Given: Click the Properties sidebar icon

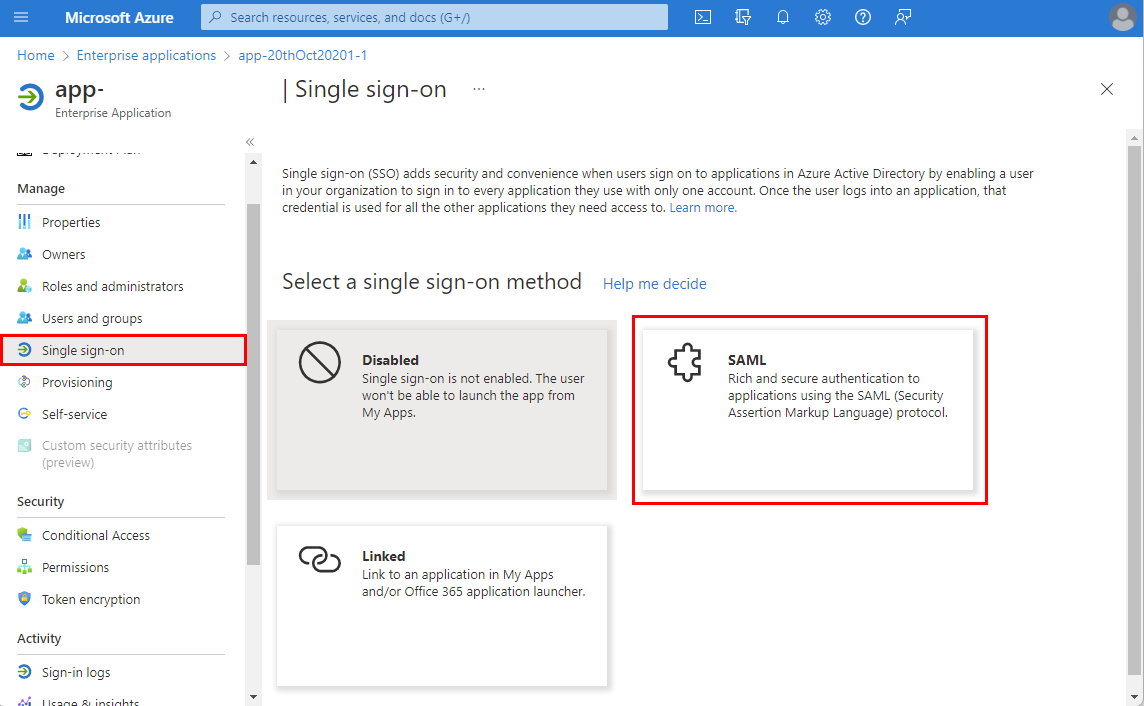Looking at the screenshot, I should (25, 222).
